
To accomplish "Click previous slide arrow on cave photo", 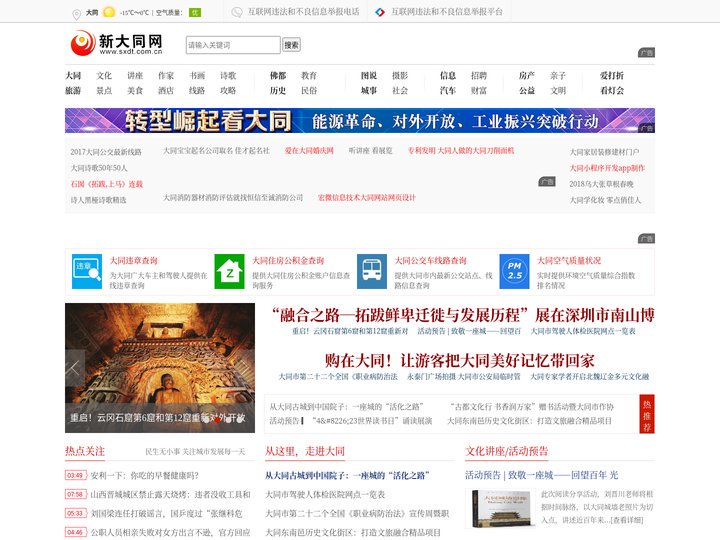I will coord(75,368).
